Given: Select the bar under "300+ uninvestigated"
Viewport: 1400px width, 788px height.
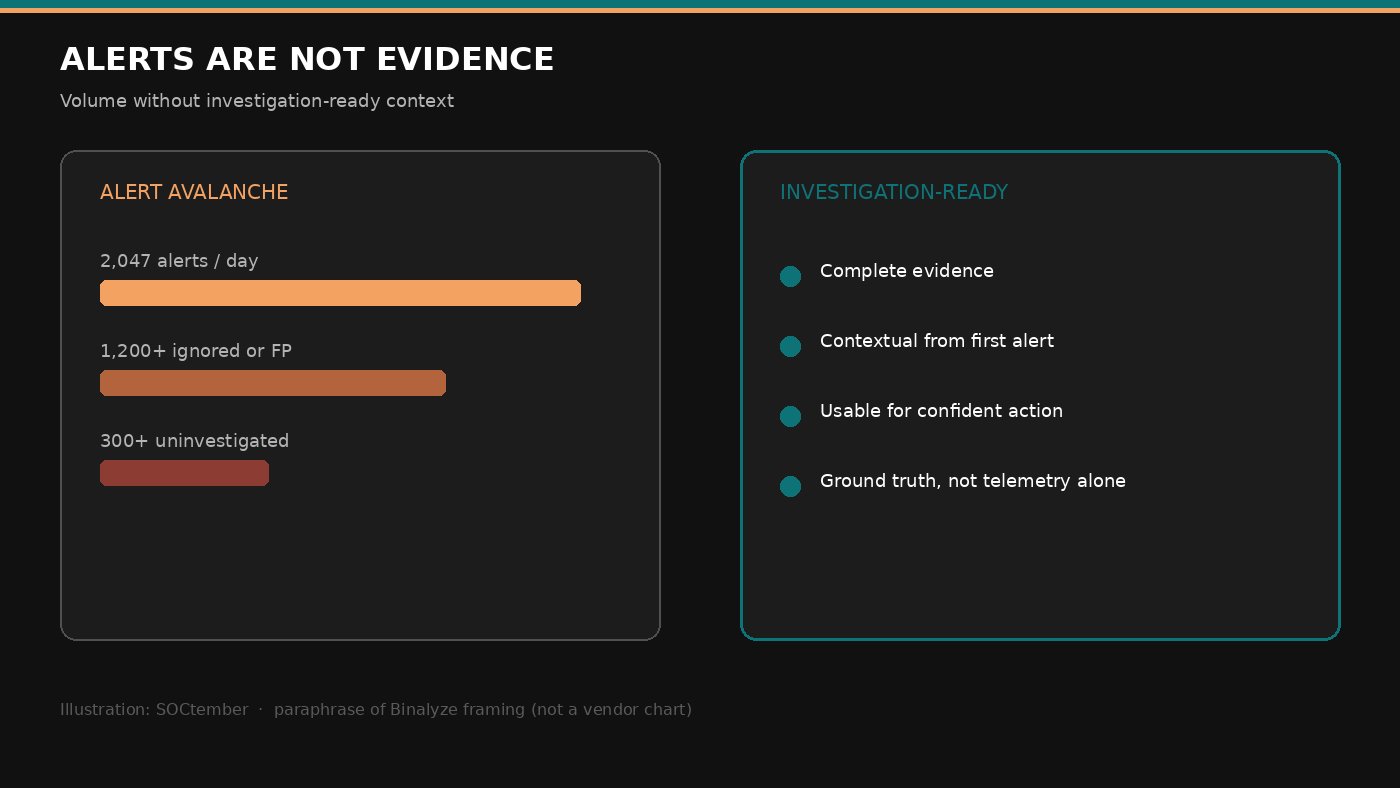Looking at the screenshot, I should (x=184, y=473).
